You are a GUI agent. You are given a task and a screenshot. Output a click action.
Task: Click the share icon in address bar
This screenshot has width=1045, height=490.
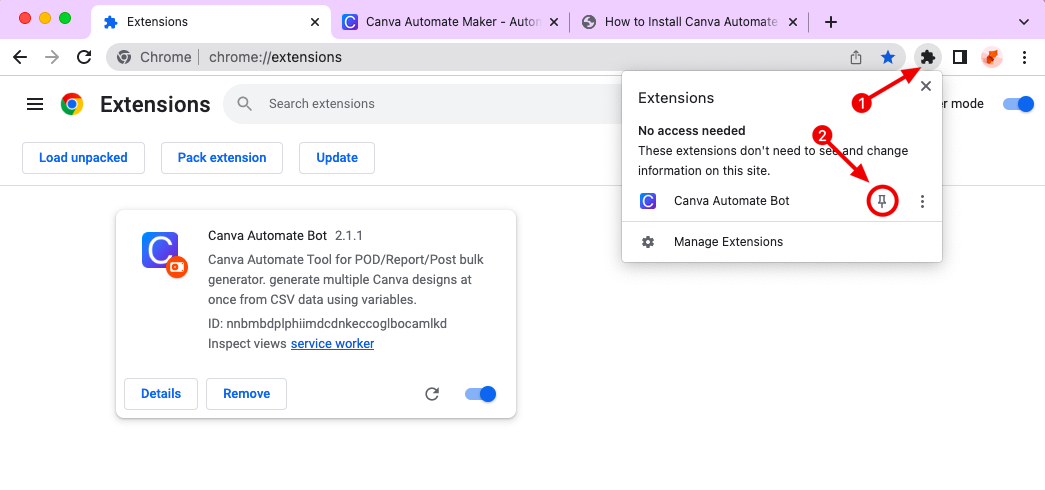coord(857,57)
